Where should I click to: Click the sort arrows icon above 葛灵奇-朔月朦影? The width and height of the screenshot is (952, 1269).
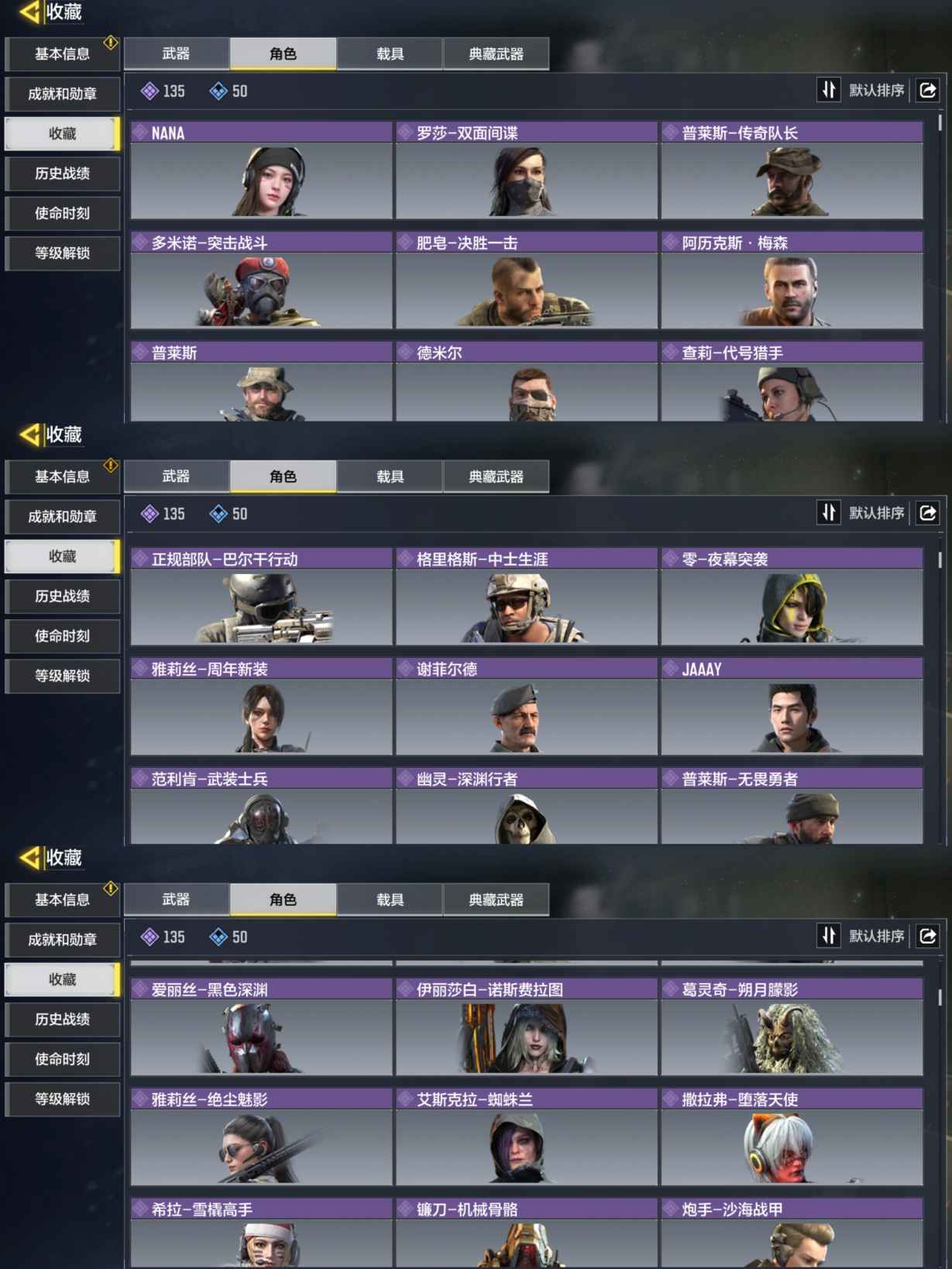[x=829, y=936]
